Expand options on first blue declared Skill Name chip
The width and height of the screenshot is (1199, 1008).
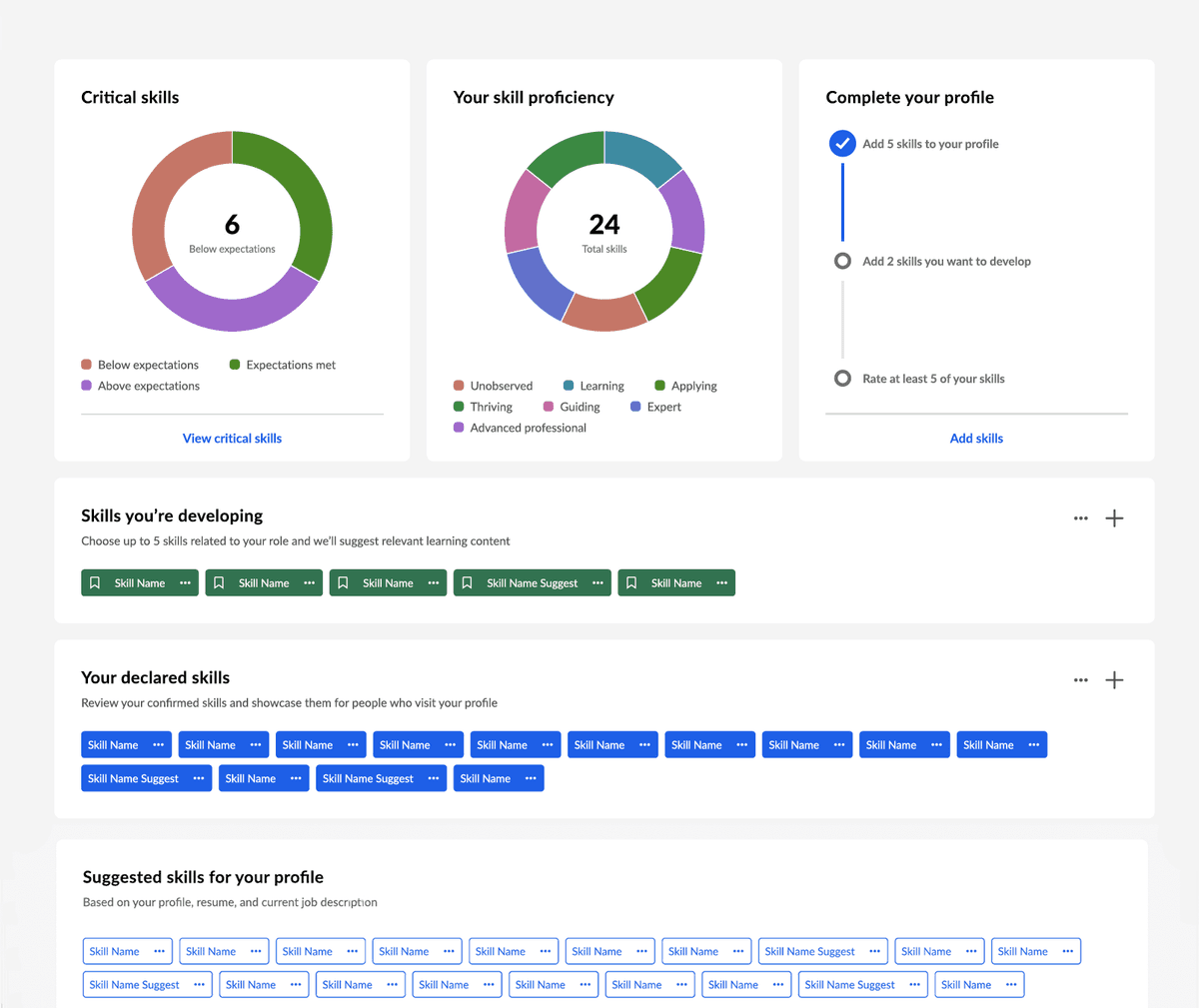[158, 745]
